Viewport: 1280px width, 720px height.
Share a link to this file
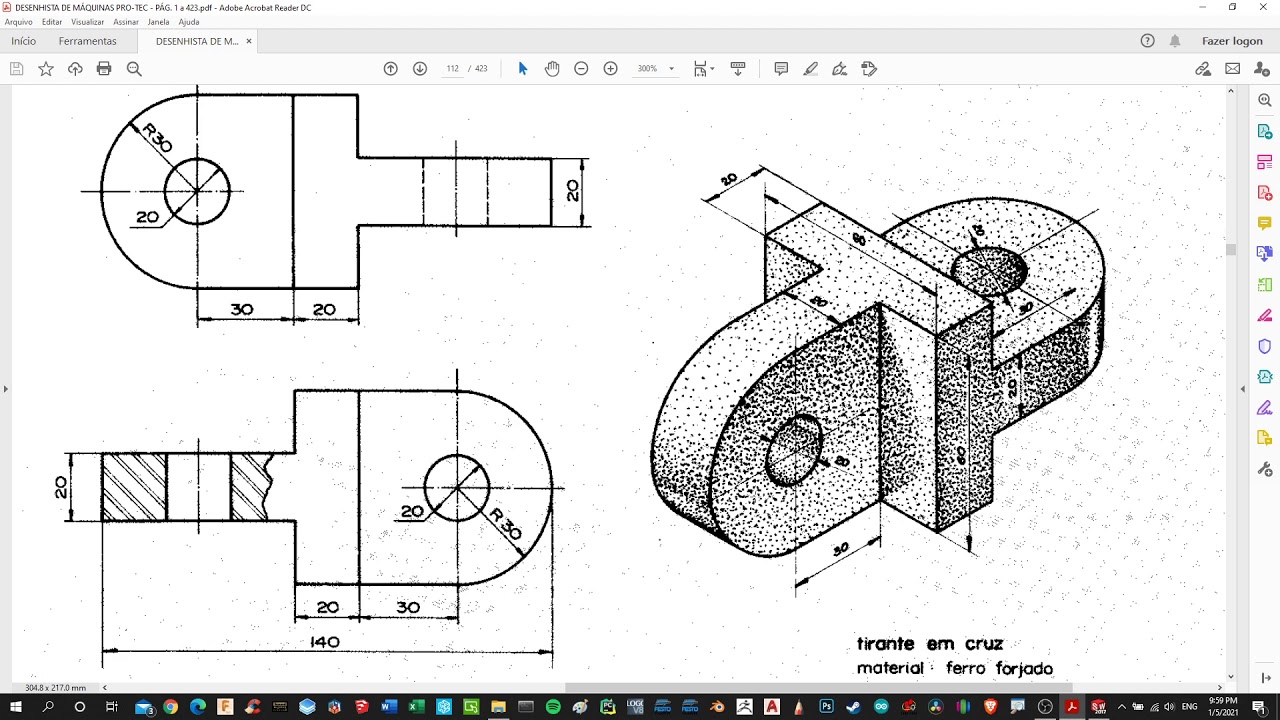(x=1203, y=69)
